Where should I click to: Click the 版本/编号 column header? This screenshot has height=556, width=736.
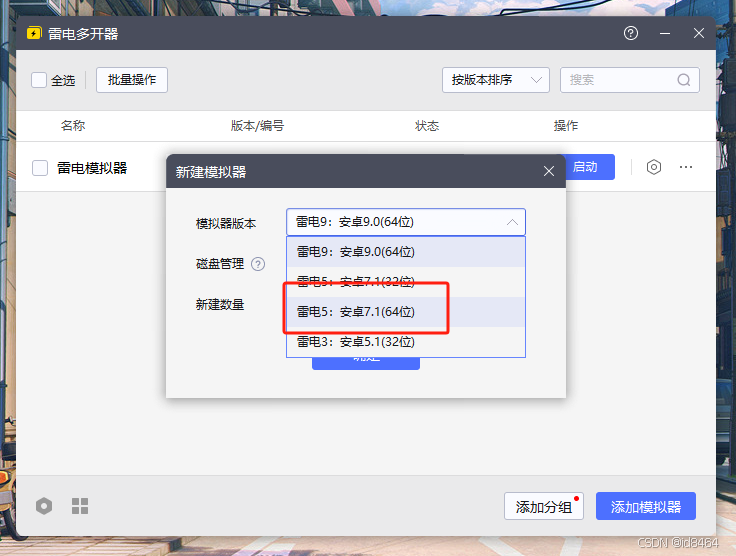coord(257,126)
